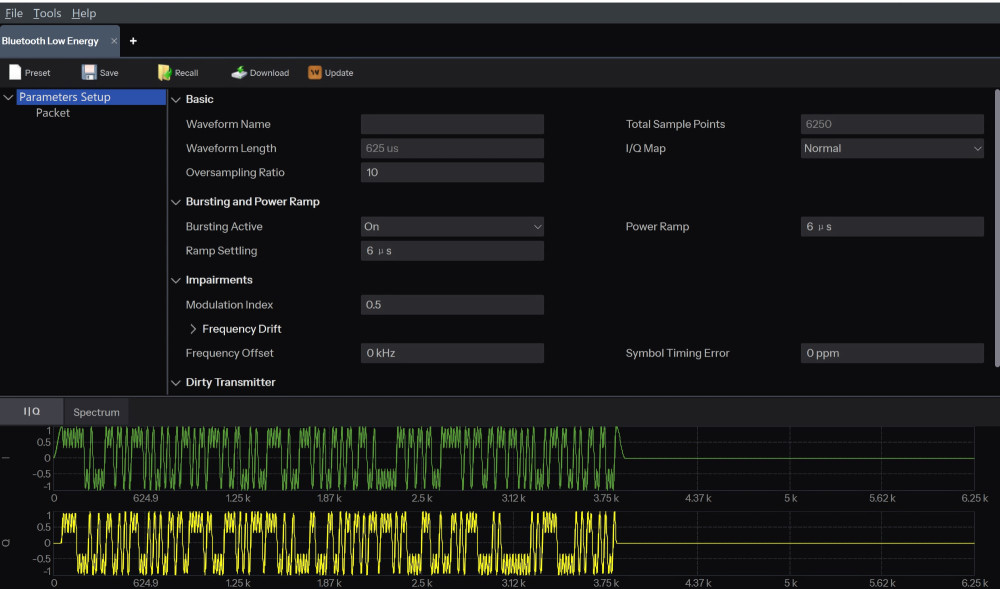Image resolution: width=1000 pixels, height=589 pixels.
Task: Click the Modulation Index input field
Action: click(x=452, y=304)
